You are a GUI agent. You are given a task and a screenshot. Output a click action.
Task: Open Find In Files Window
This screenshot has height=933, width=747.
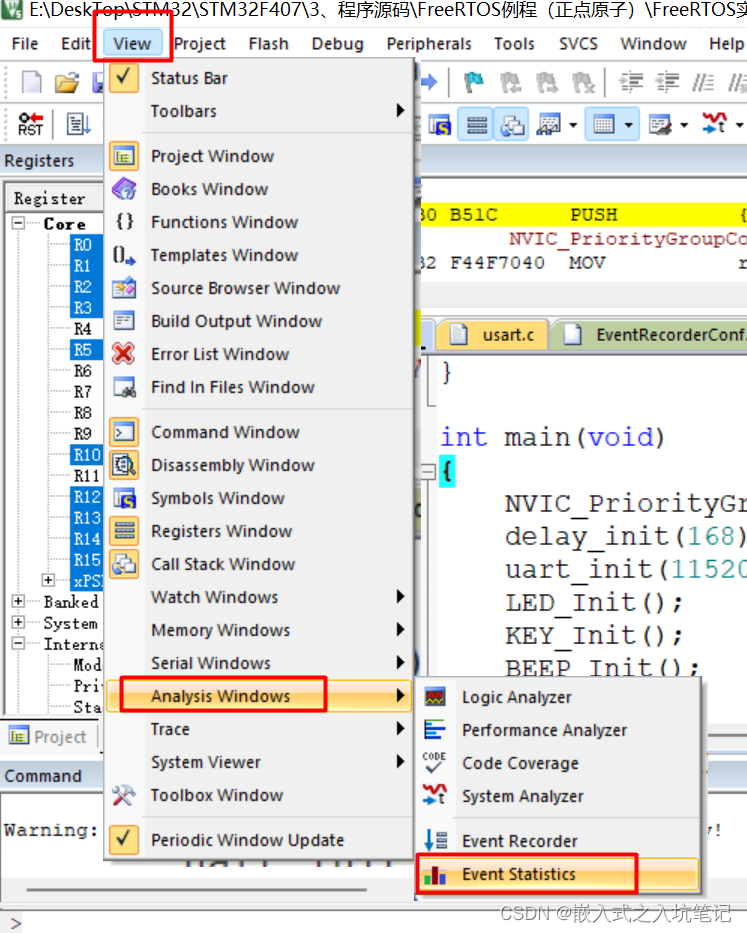[x=259, y=387]
